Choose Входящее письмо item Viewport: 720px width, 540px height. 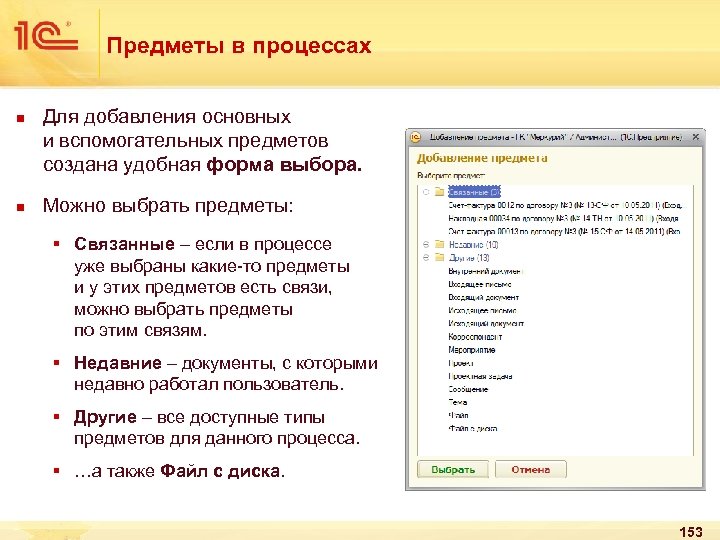tap(480, 284)
